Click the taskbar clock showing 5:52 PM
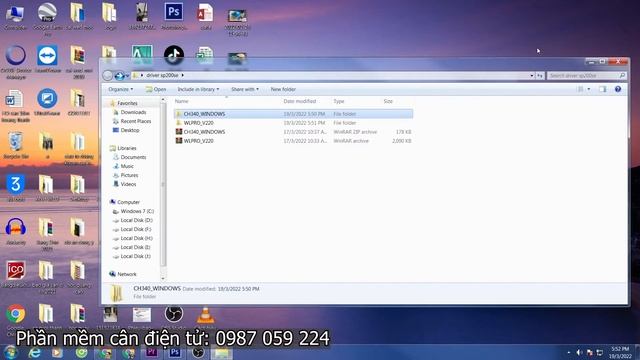 [620, 352]
